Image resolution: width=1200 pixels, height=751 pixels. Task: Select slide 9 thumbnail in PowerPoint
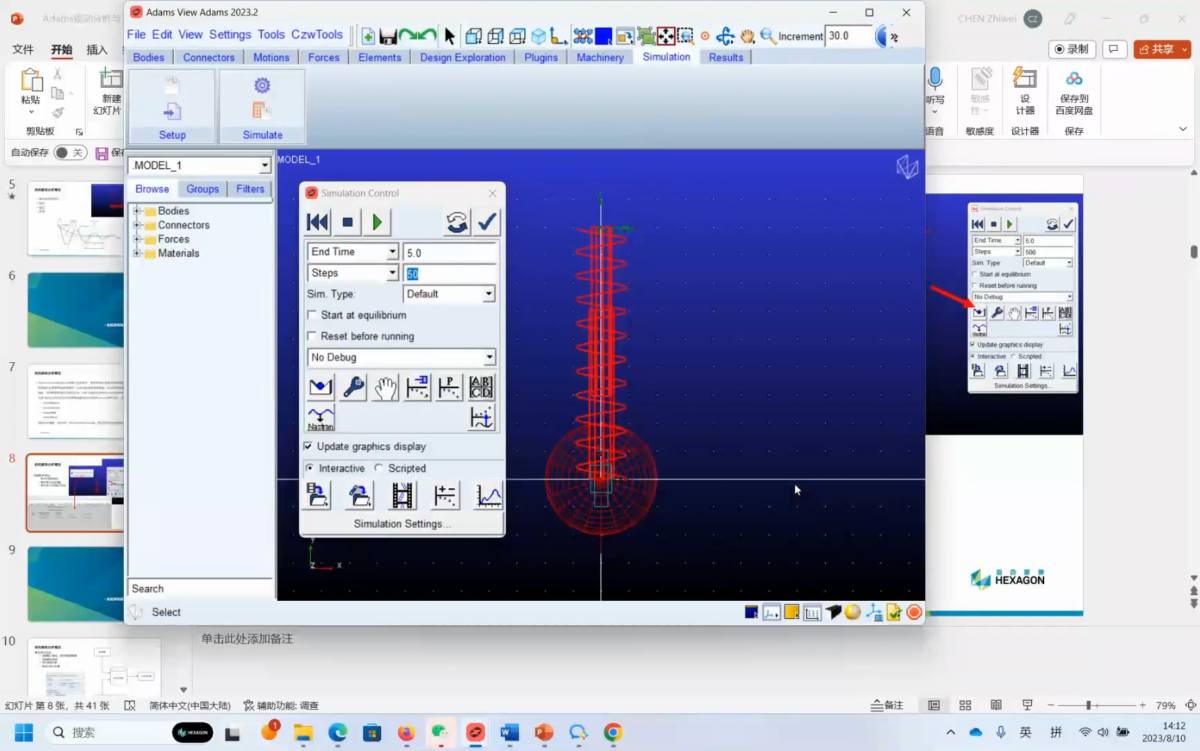[75, 584]
